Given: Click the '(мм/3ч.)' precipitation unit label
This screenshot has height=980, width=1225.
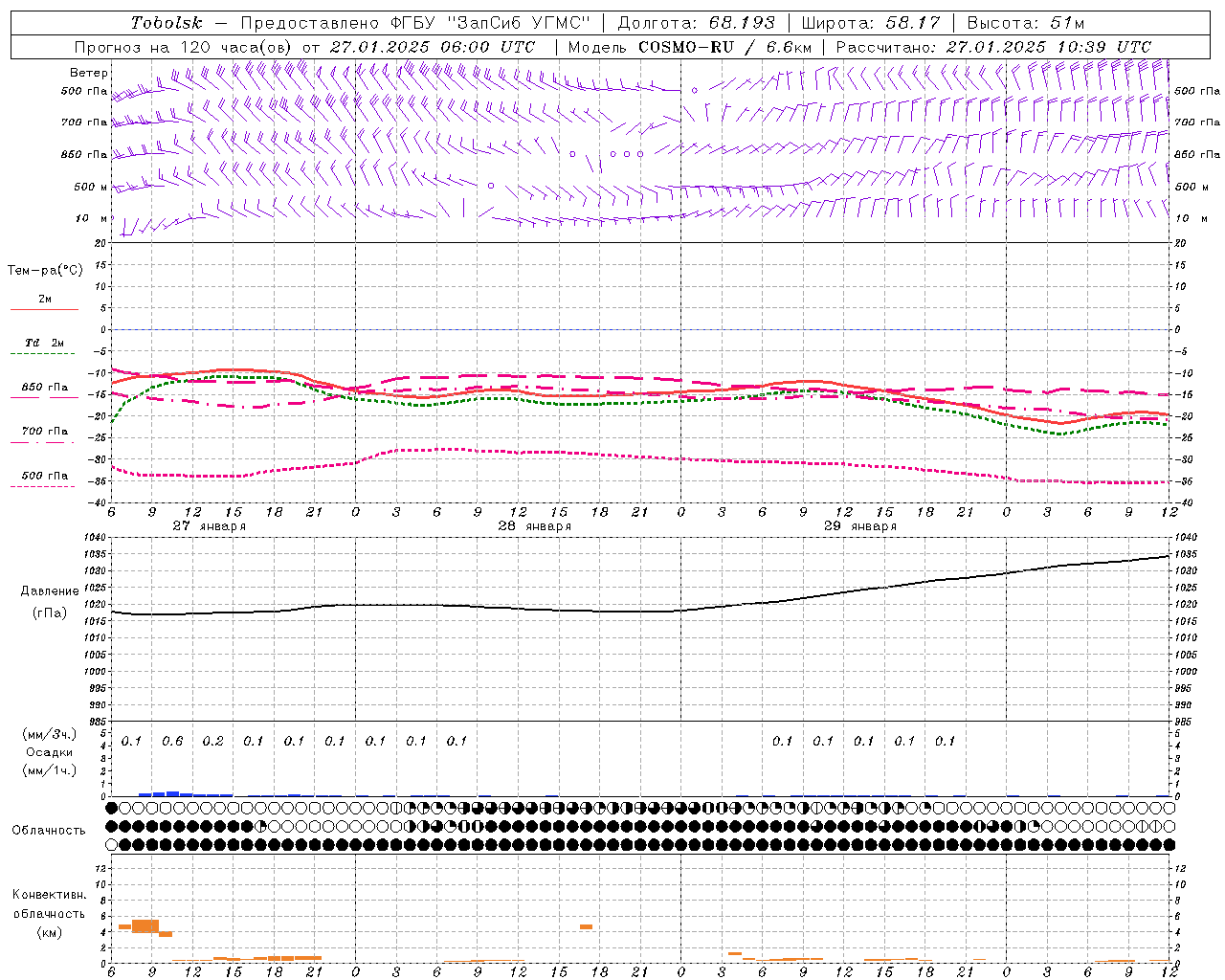Looking at the screenshot, I should click(x=50, y=735).
